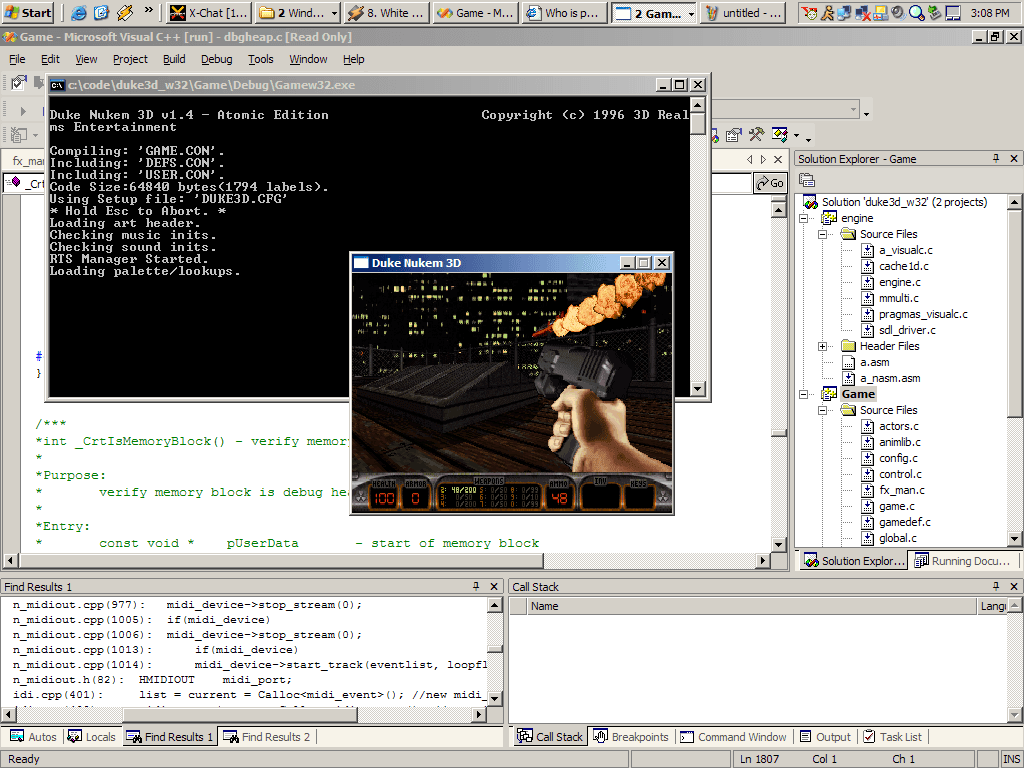Viewport: 1024px width, 768px height.
Task: Select mmulti.c in Solution Explorer
Action: point(899,298)
